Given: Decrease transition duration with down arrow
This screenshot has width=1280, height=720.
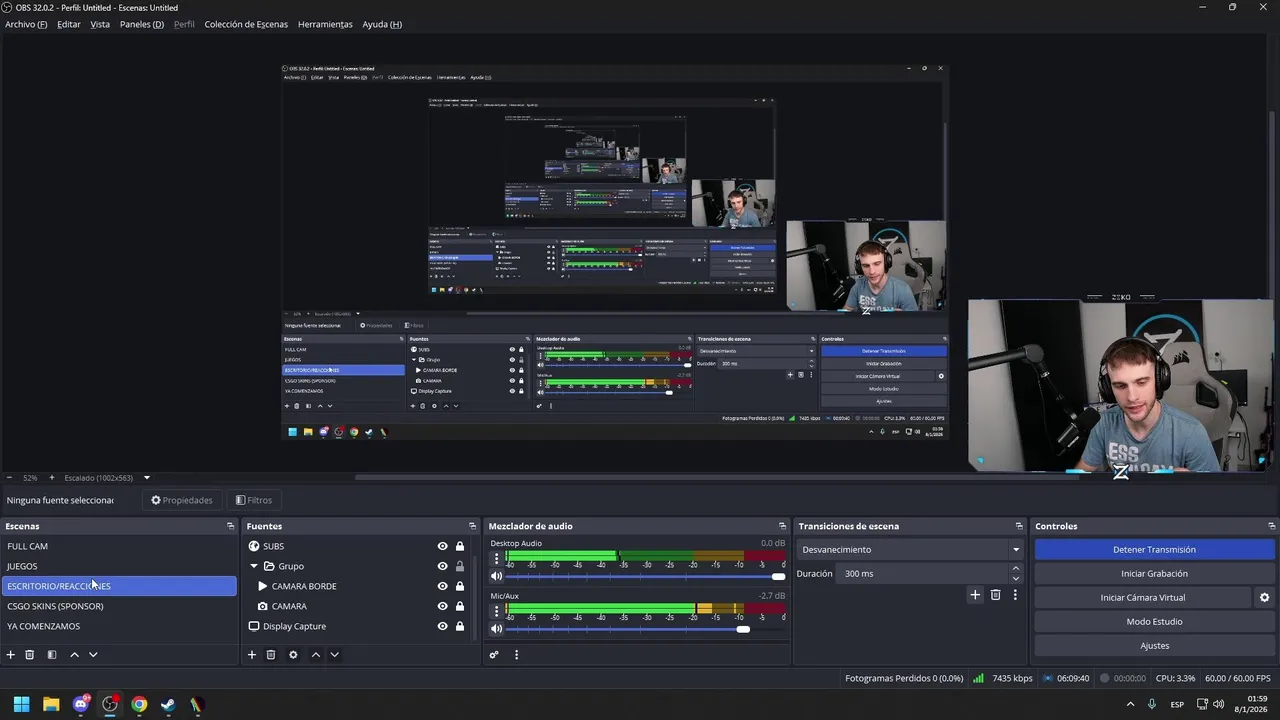Looking at the screenshot, I should tap(1016, 579).
